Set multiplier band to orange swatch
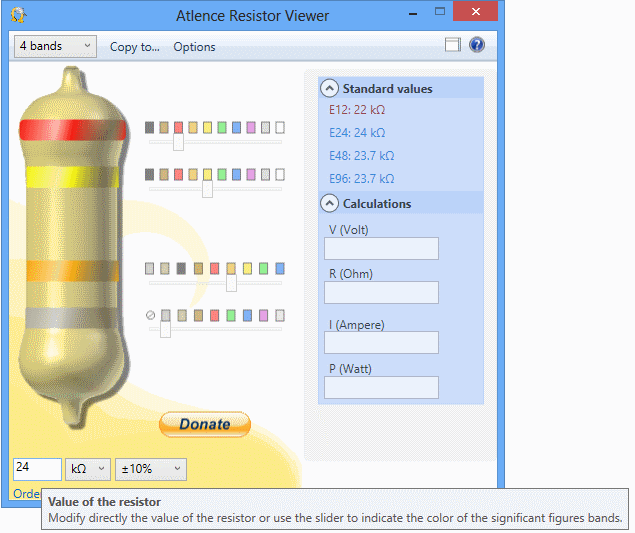Image resolution: width=635 pixels, height=533 pixels. 231,269
